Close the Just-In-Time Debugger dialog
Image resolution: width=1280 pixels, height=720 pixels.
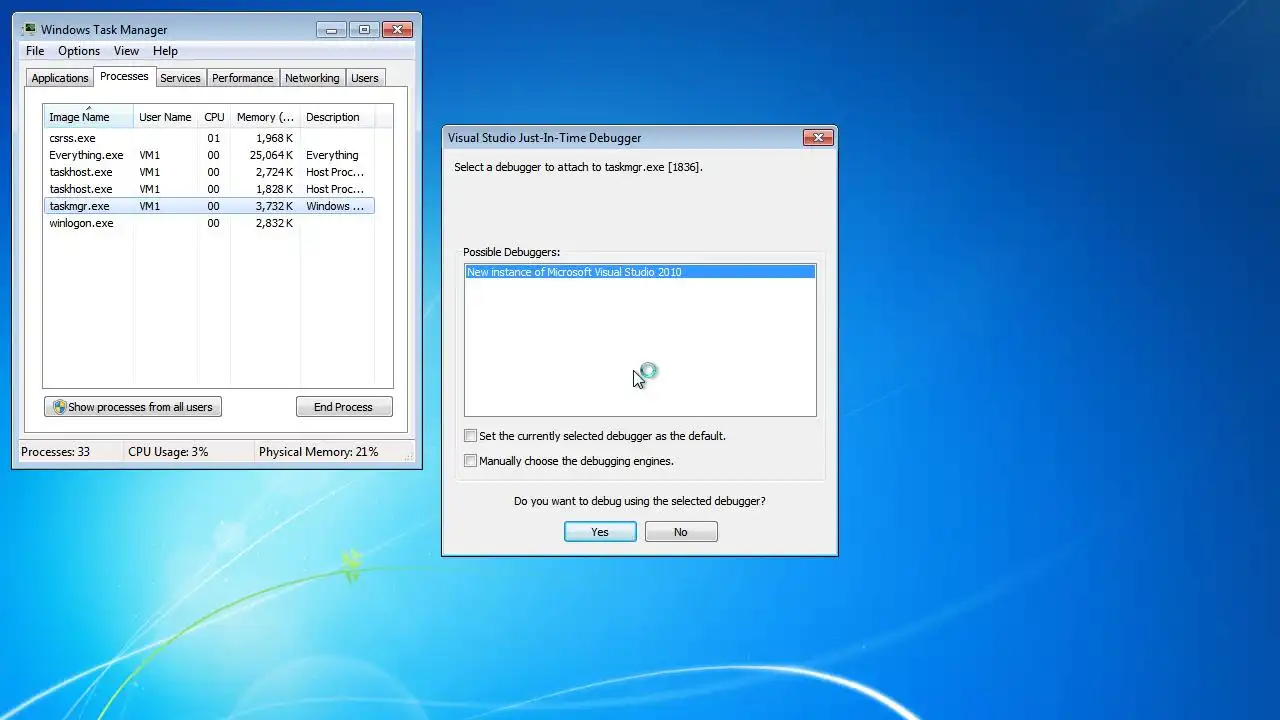[x=818, y=137]
